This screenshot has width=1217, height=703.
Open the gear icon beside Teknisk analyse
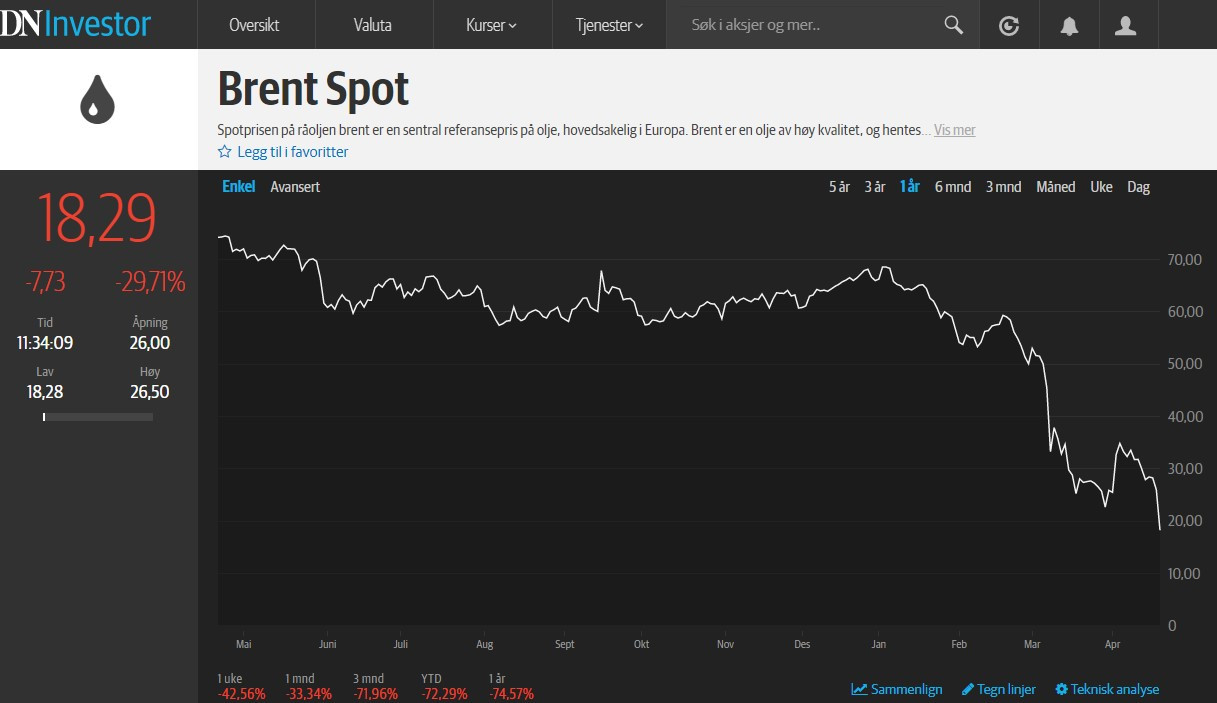pyautogui.click(x=1060, y=689)
